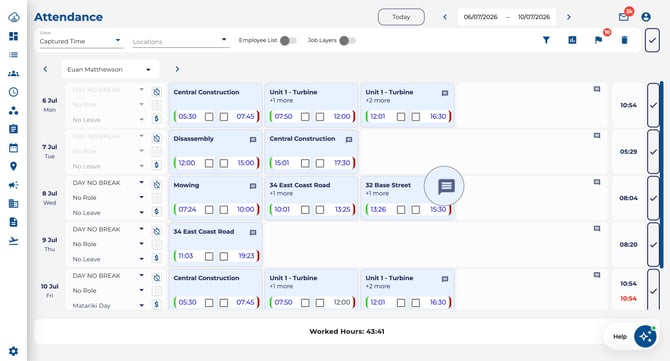Check second box on 13:26 Base Street entry
This screenshot has height=361, width=670.
click(415, 209)
